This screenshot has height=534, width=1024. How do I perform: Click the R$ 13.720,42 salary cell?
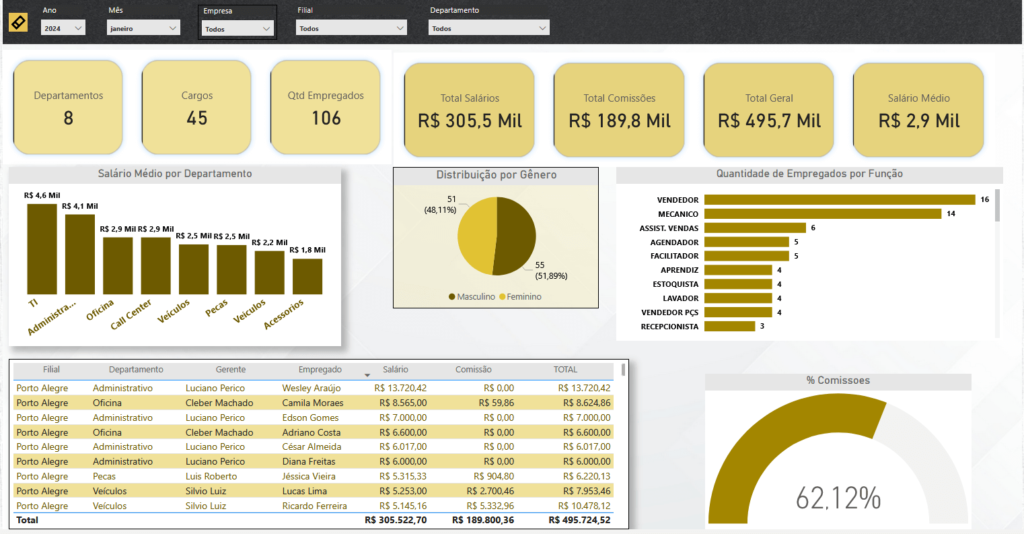pyautogui.click(x=400, y=388)
